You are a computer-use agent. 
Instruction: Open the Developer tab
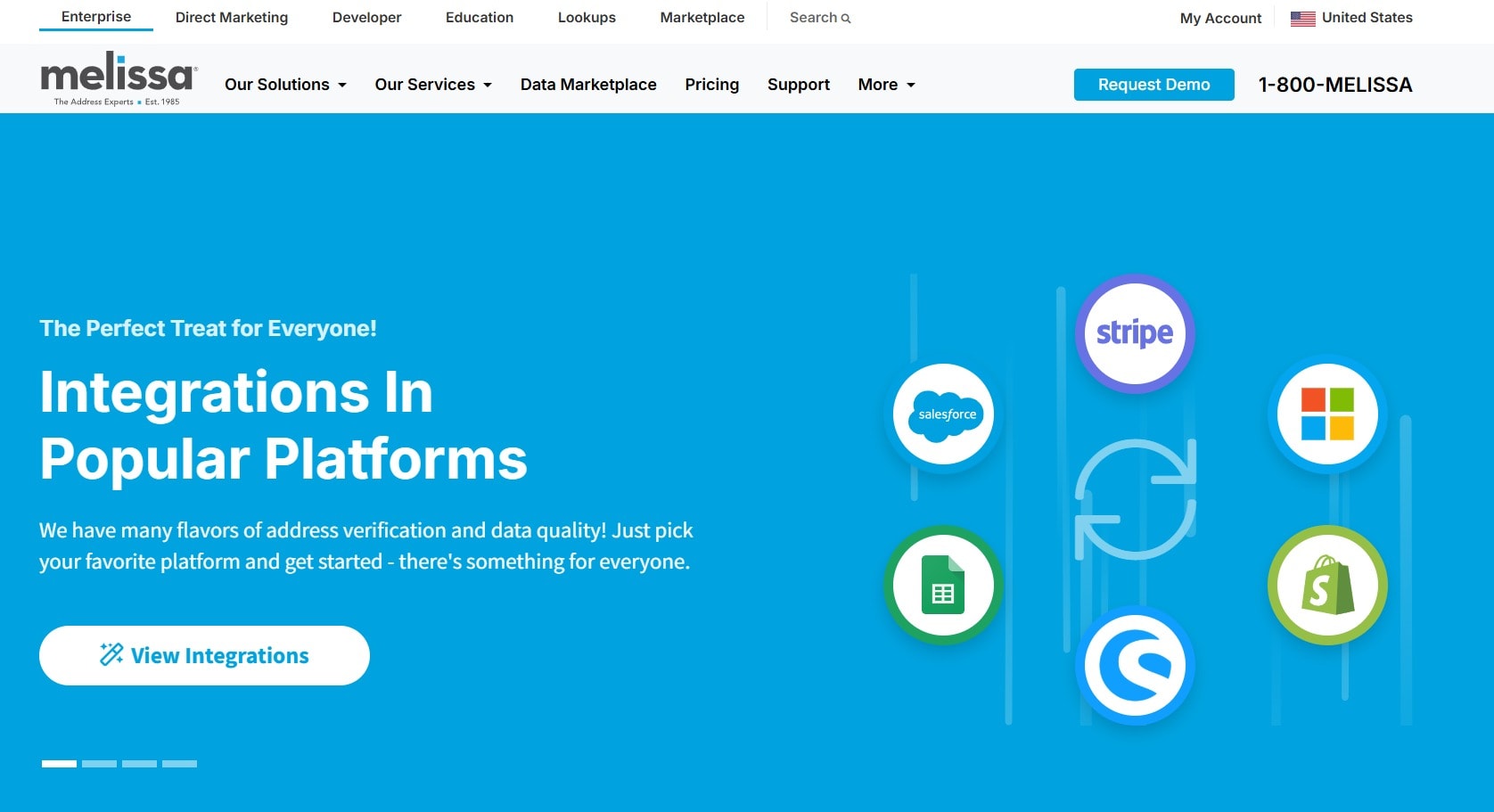[x=366, y=17]
